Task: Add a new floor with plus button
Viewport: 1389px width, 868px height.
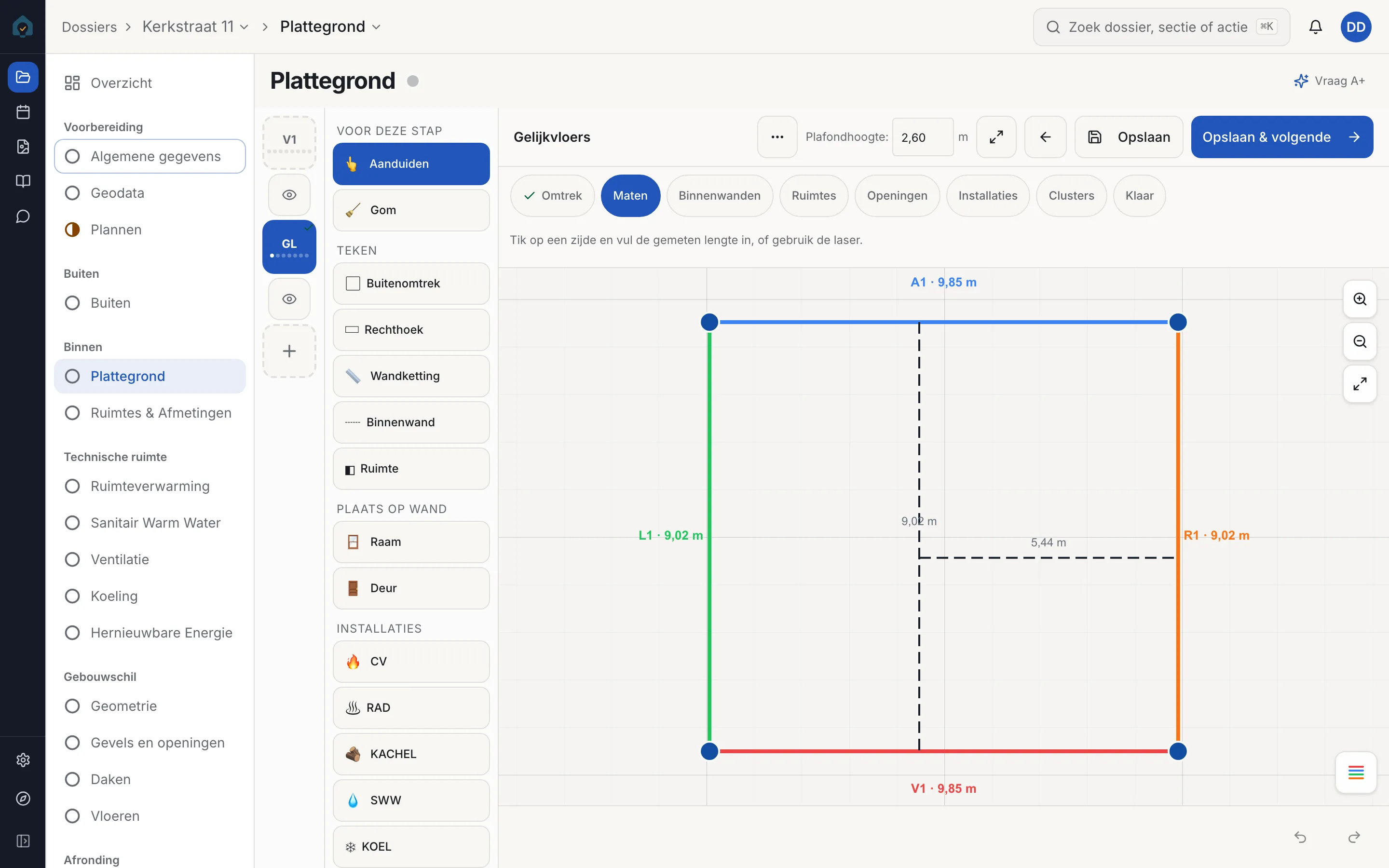Action: point(289,352)
